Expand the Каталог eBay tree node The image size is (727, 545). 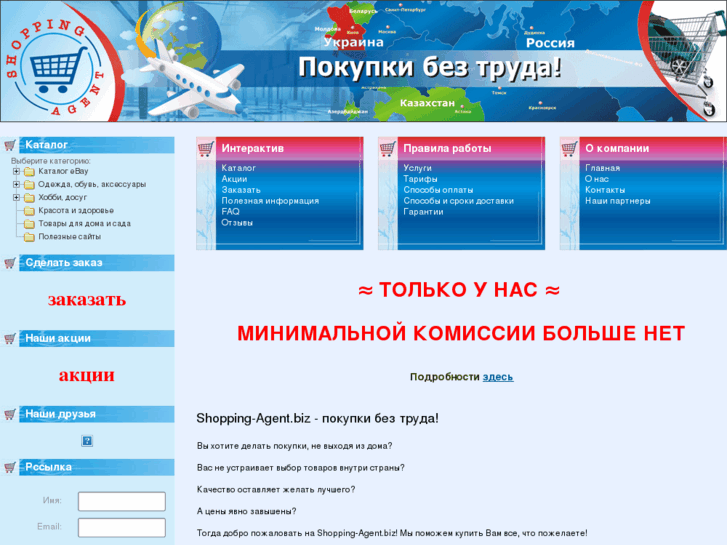[x=16, y=171]
